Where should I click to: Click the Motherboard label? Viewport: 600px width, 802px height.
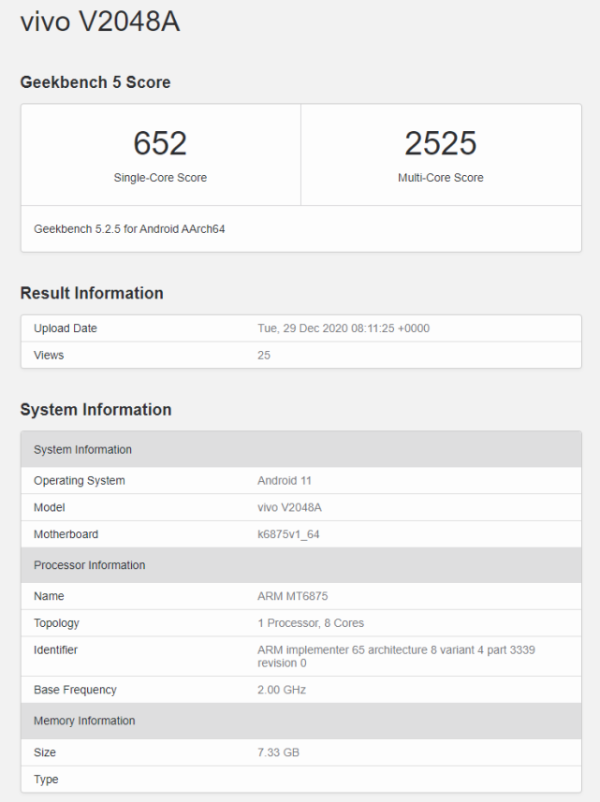tap(66, 534)
